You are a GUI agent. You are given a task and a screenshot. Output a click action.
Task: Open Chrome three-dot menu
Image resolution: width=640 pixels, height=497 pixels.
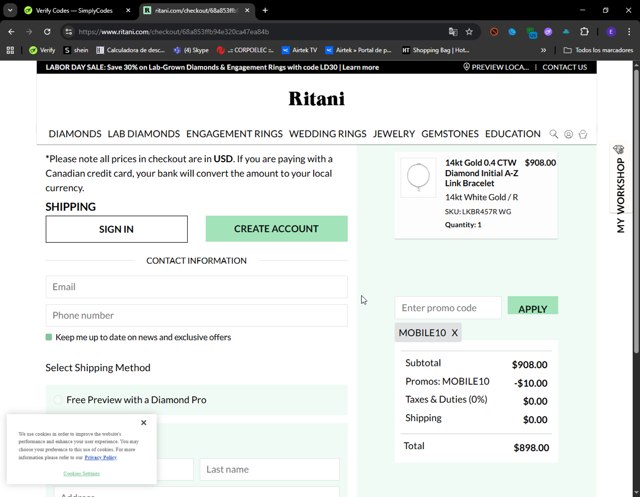click(629, 32)
